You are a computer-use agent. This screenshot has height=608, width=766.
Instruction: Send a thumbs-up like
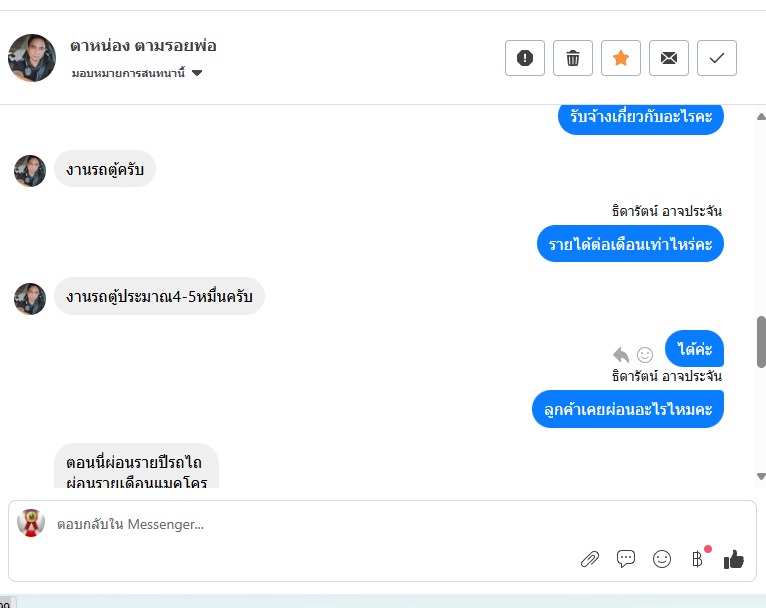(734, 559)
